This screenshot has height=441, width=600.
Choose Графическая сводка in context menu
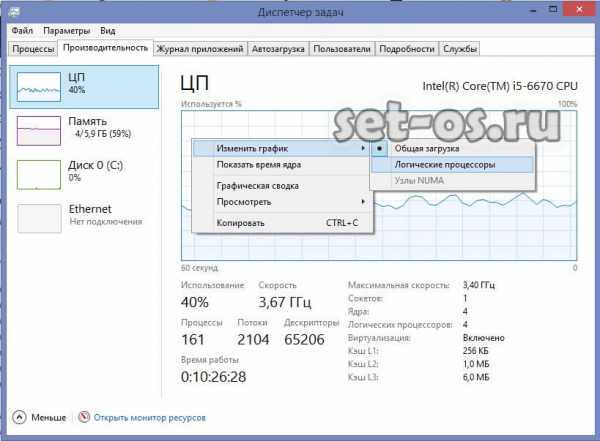pos(282,186)
